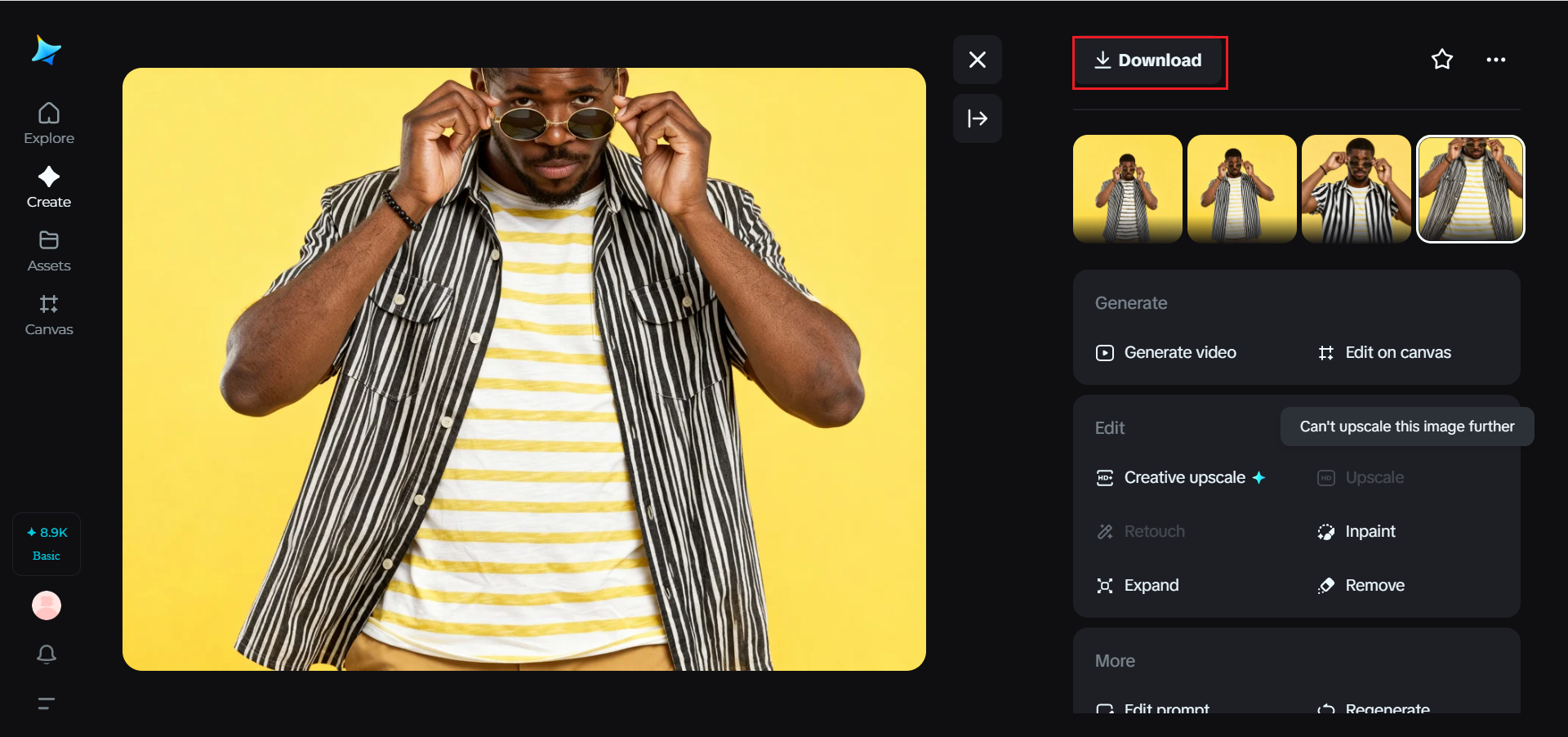Collapse the side panel with arrow icon
The image size is (1568, 737).
coord(978,118)
